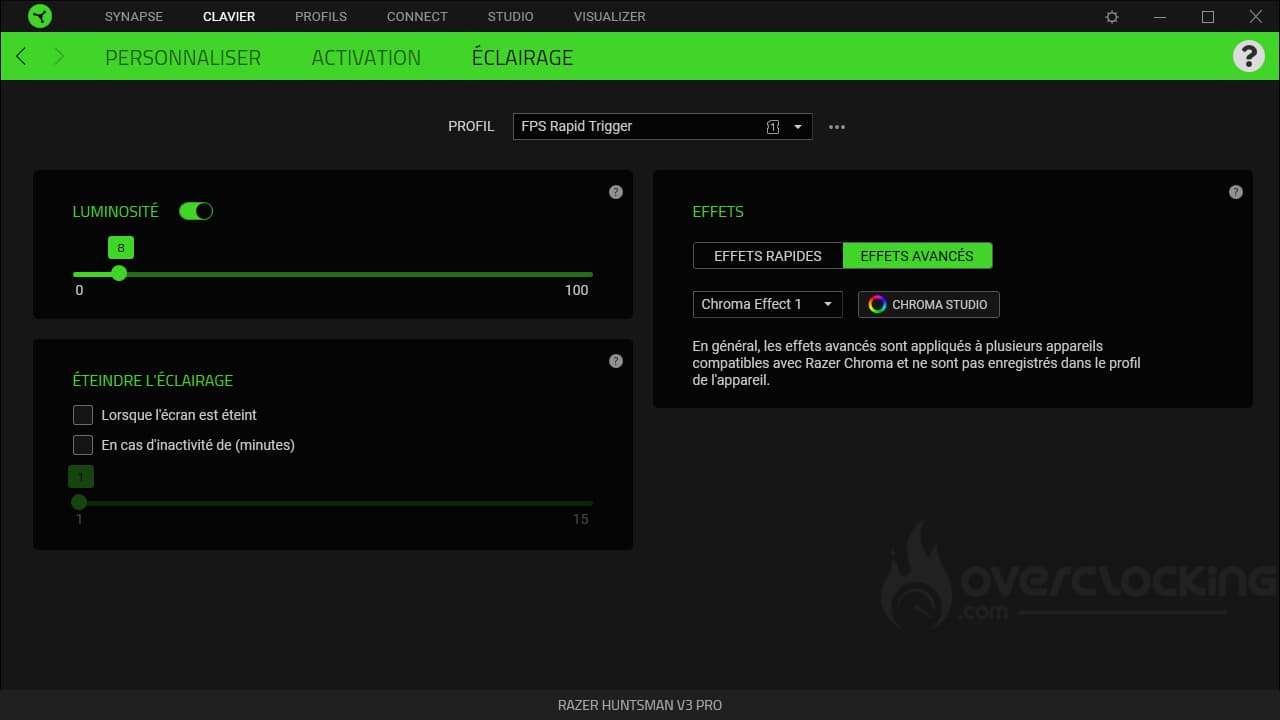Open the Chroma Effect 1 dropdown
1280x720 pixels.
click(768, 304)
